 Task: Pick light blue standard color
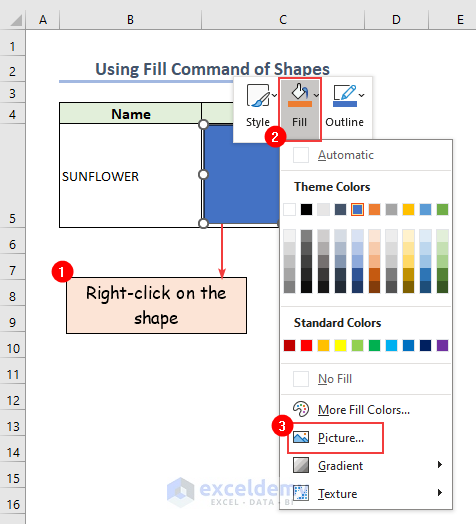(391, 346)
